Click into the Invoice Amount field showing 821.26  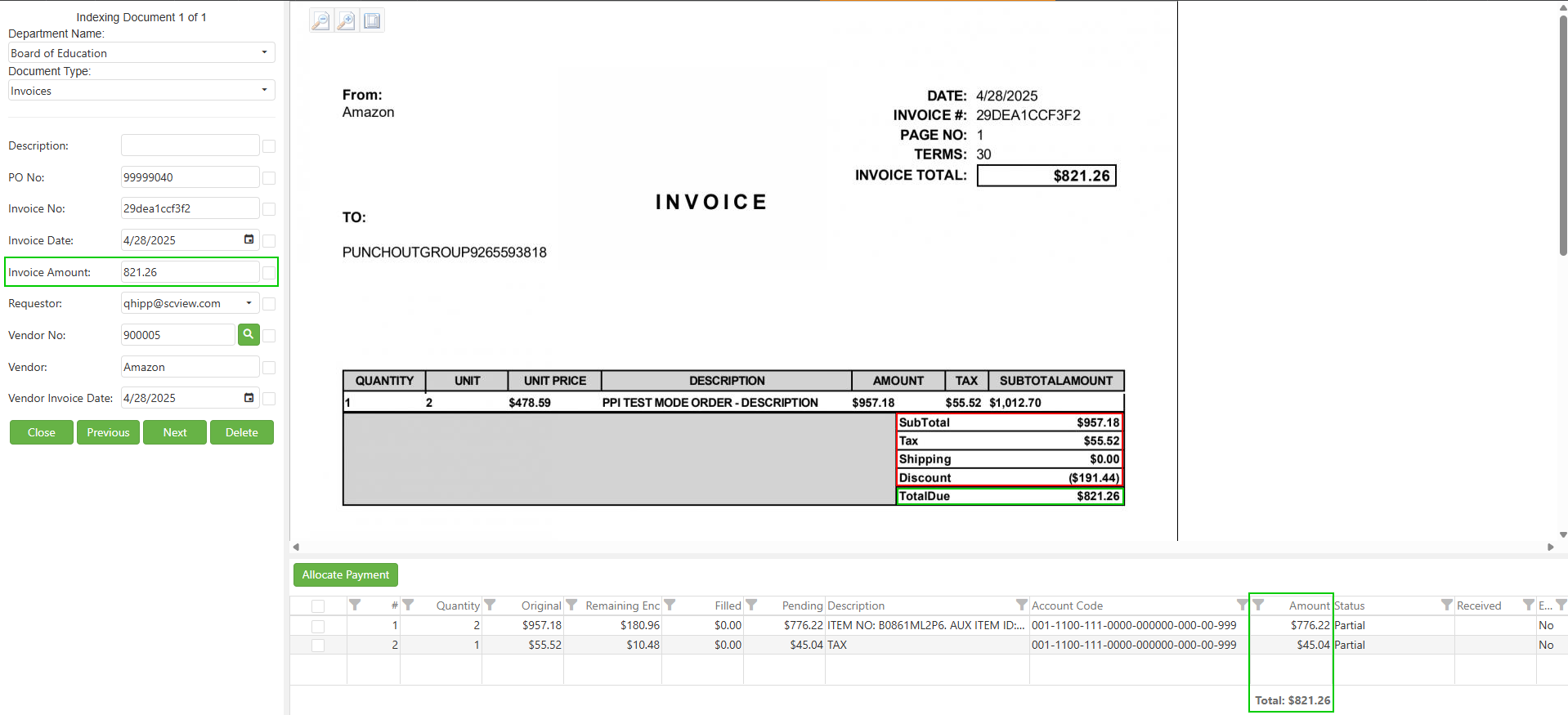(x=190, y=272)
